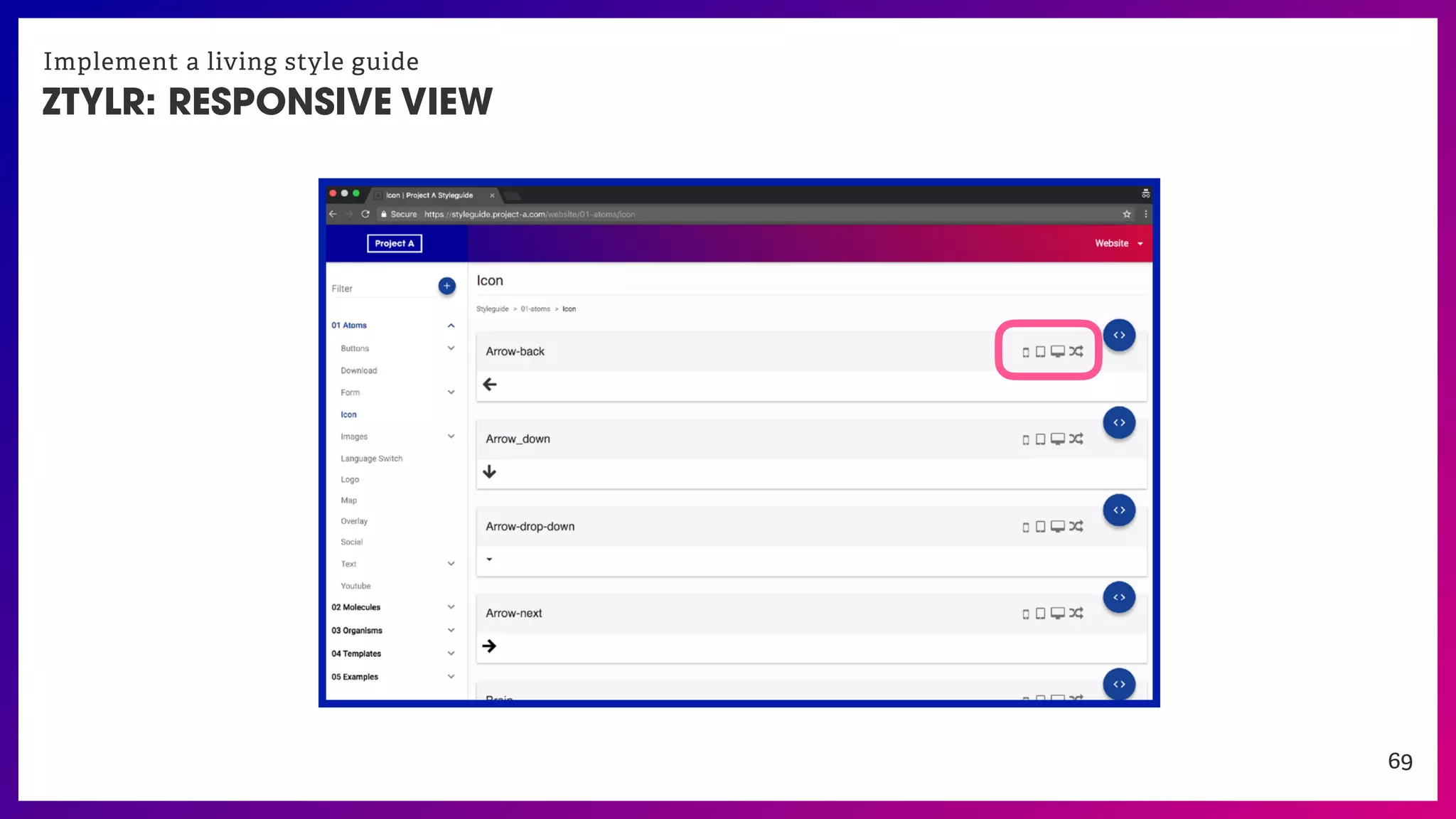Viewport: 1456px width, 819px height.
Task: Expand the 05 Examples section
Action: [451, 676]
